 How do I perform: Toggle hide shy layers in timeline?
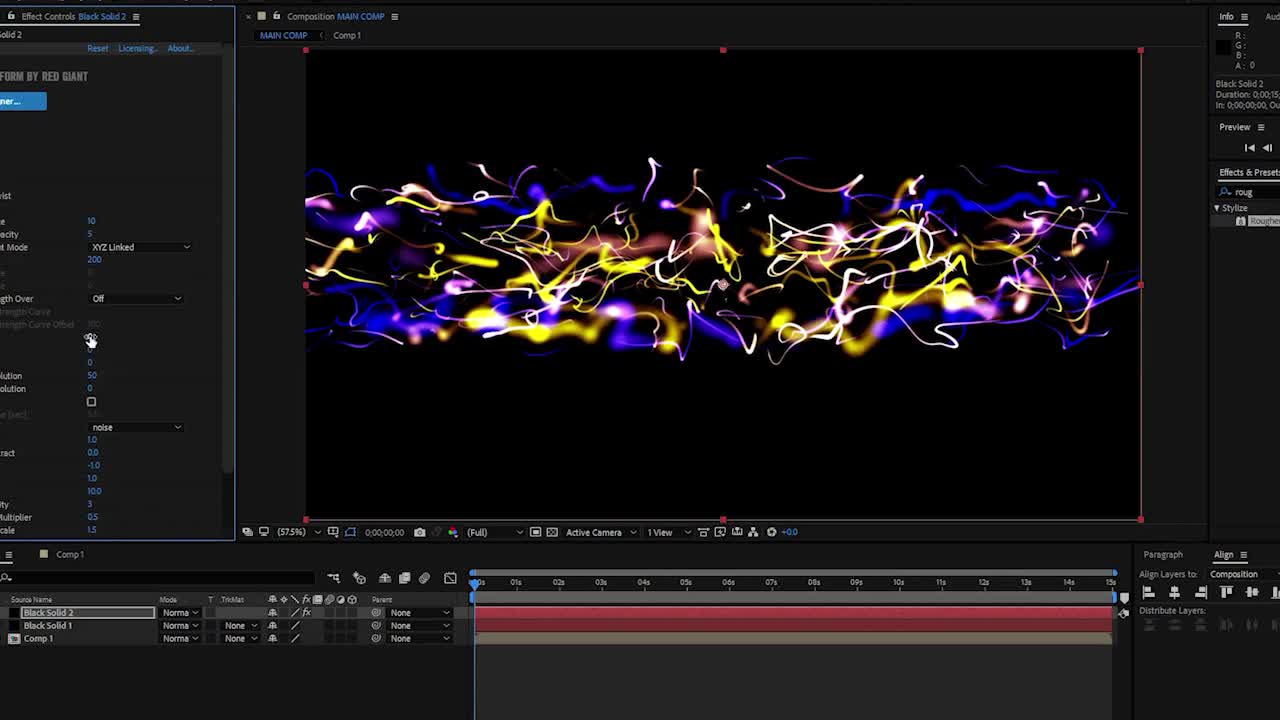[x=385, y=578]
